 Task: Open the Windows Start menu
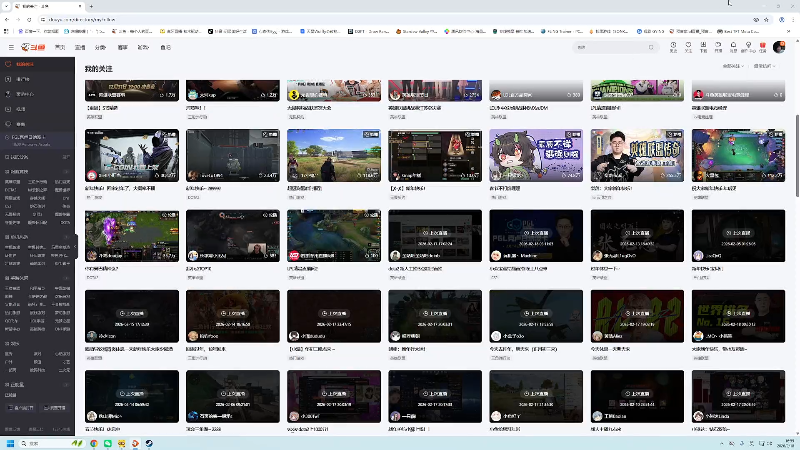point(10,443)
